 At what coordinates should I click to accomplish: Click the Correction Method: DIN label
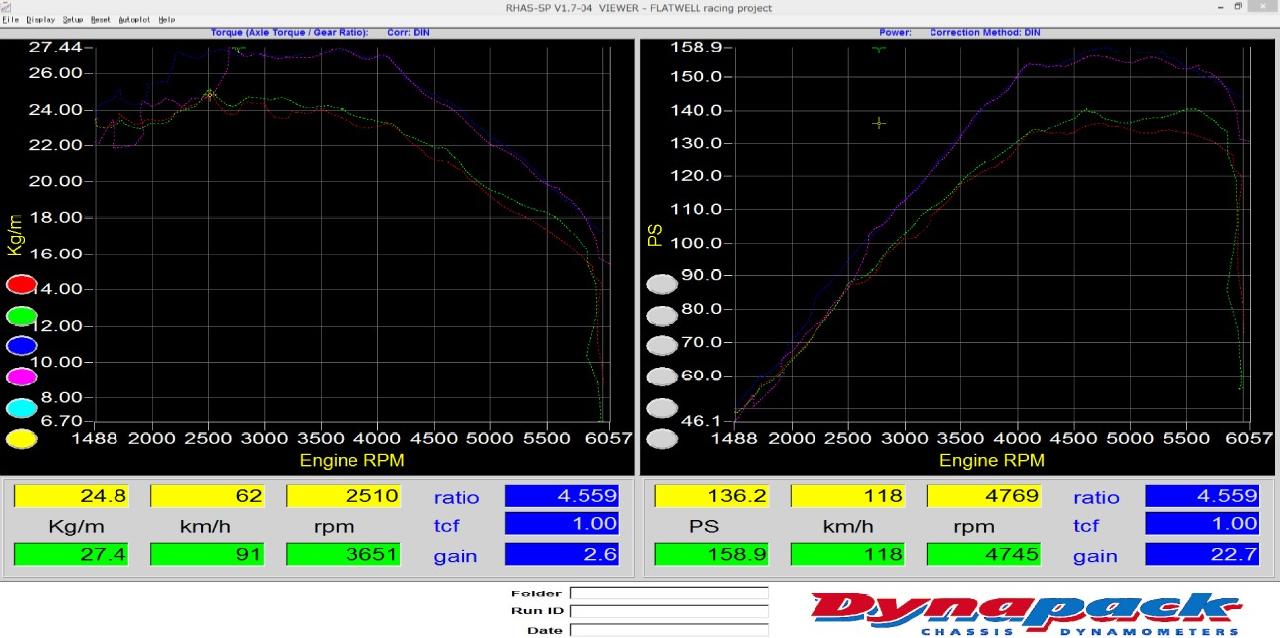(x=985, y=33)
